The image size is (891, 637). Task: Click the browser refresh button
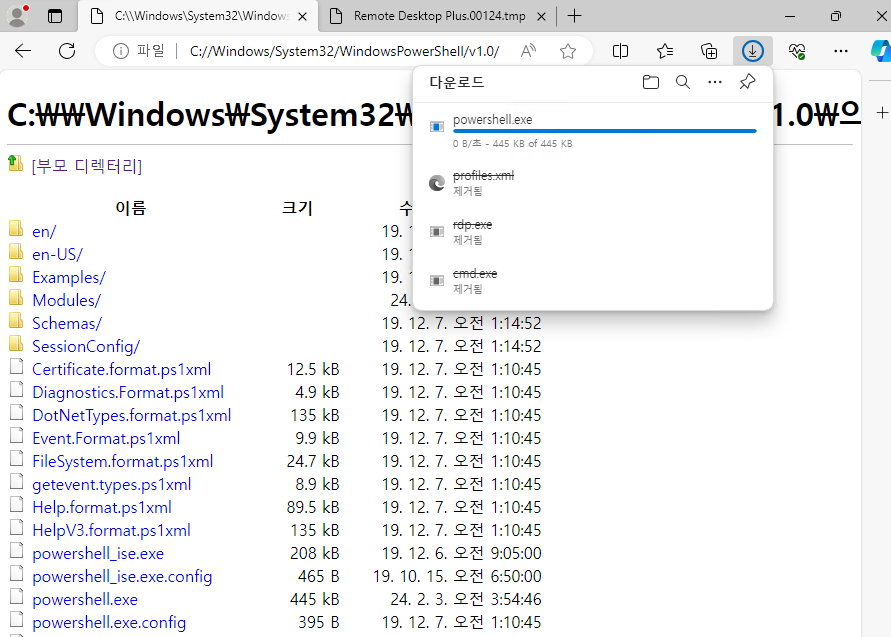click(x=67, y=51)
